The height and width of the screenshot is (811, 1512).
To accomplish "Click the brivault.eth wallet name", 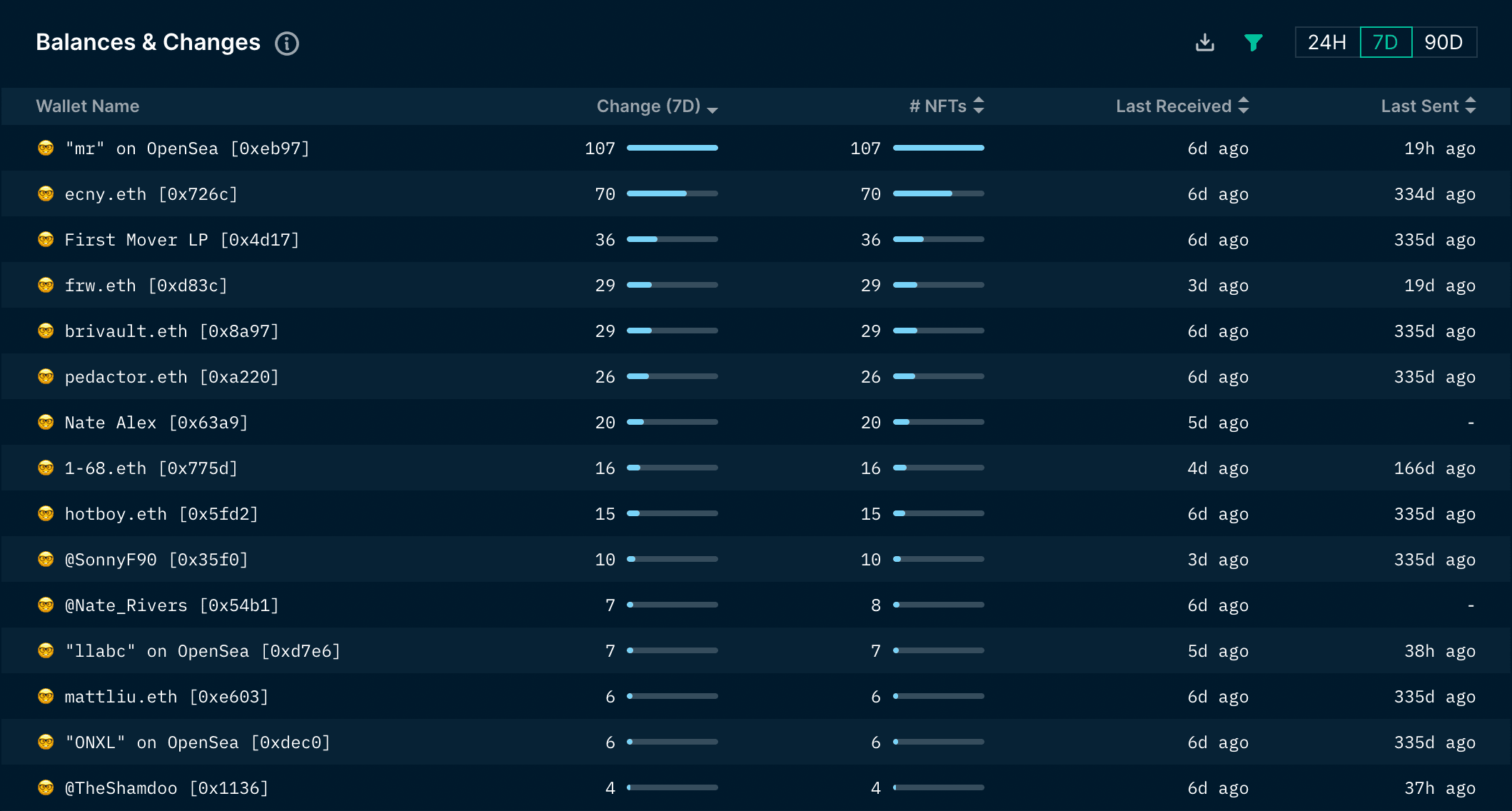I will pyautogui.click(x=171, y=331).
